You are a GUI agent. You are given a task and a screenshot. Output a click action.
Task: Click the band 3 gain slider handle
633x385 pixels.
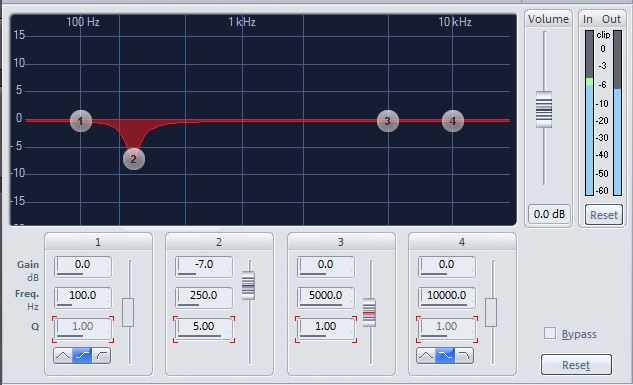point(369,312)
